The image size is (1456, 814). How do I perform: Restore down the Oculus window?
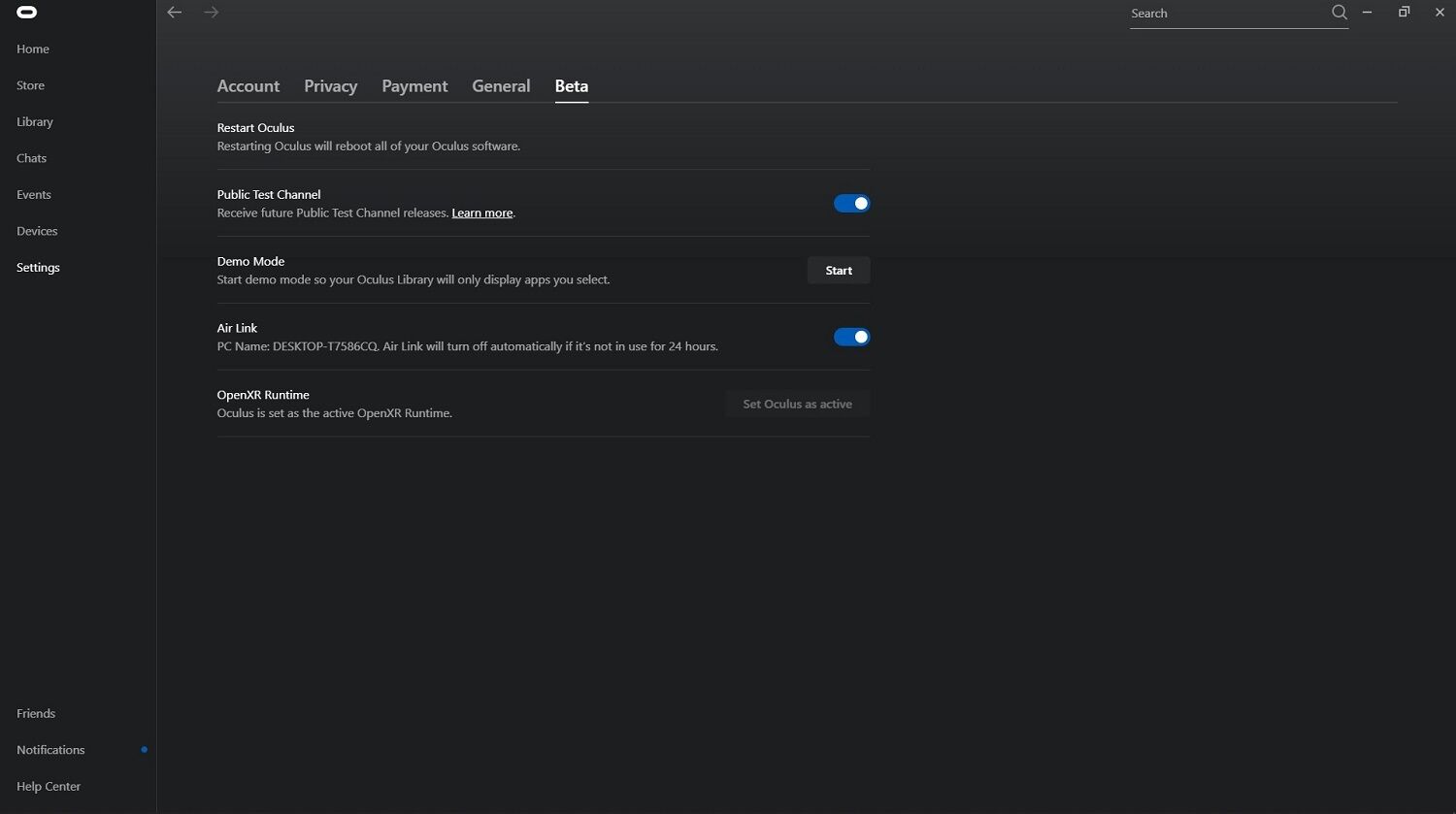1404,13
